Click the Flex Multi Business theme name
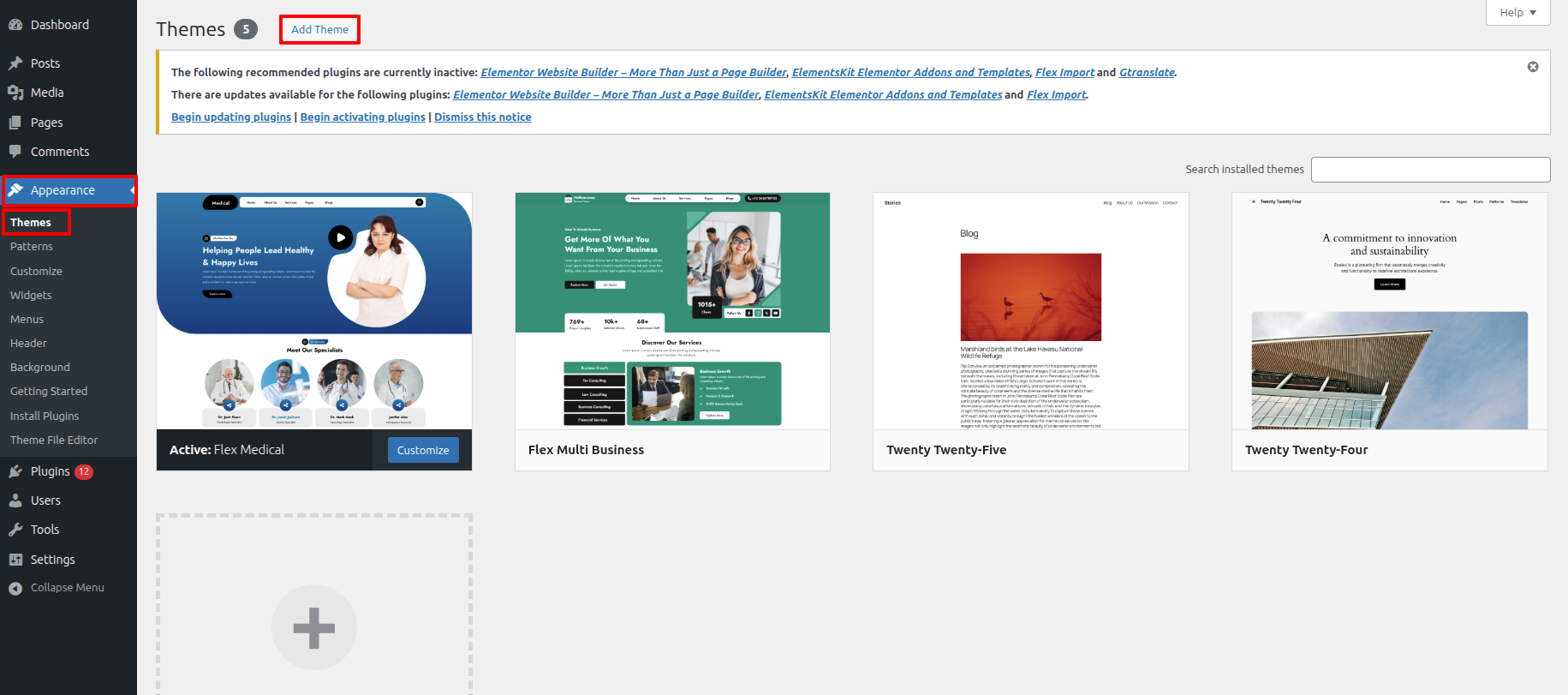The width and height of the screenshot is (1568, 695). pyautogui.click(x=586, y=450)
